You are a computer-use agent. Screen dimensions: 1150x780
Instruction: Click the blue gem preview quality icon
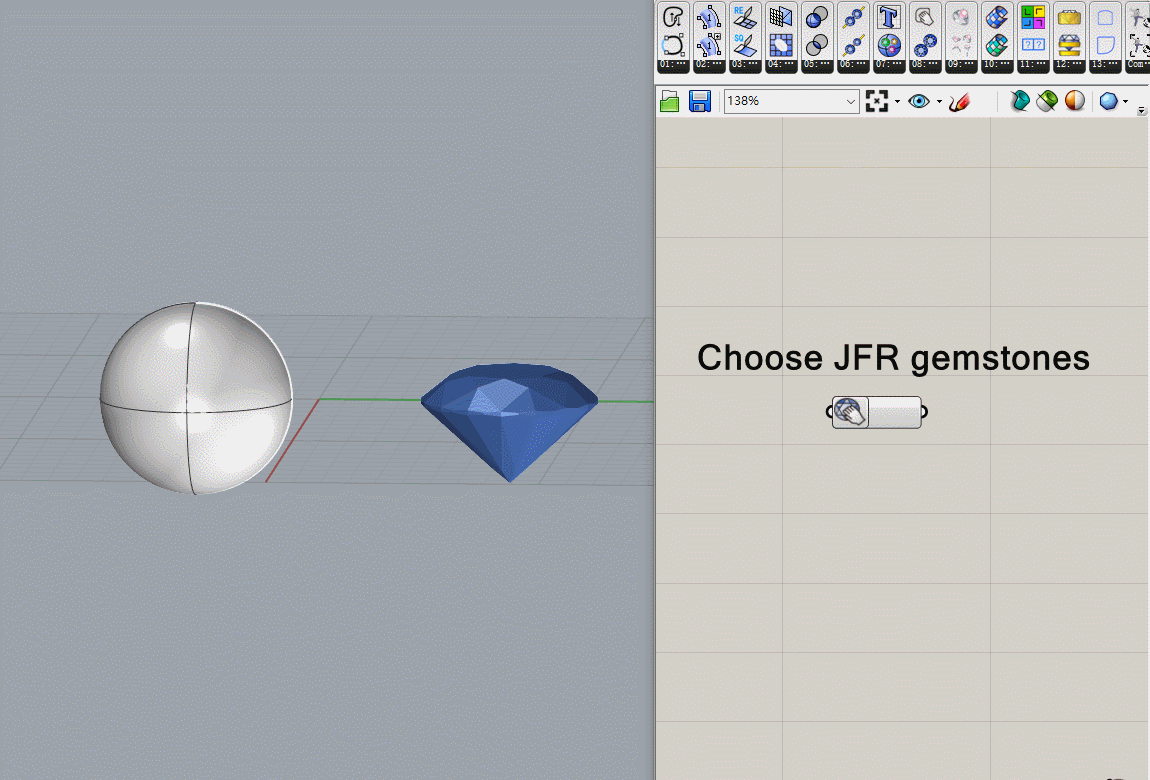point(1108,101)
